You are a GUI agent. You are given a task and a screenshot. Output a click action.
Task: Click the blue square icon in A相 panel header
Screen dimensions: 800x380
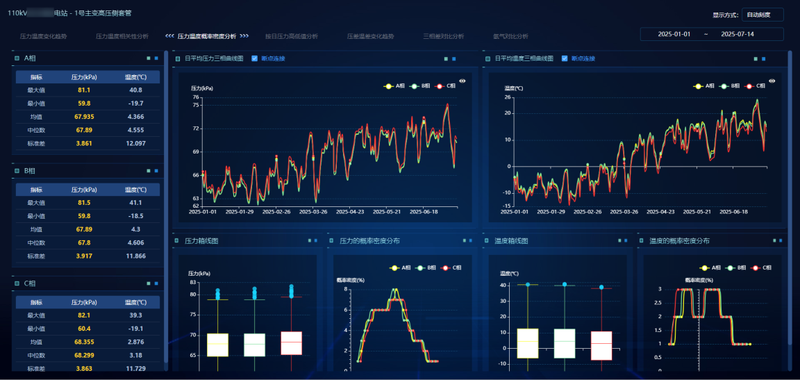[156, 58]
